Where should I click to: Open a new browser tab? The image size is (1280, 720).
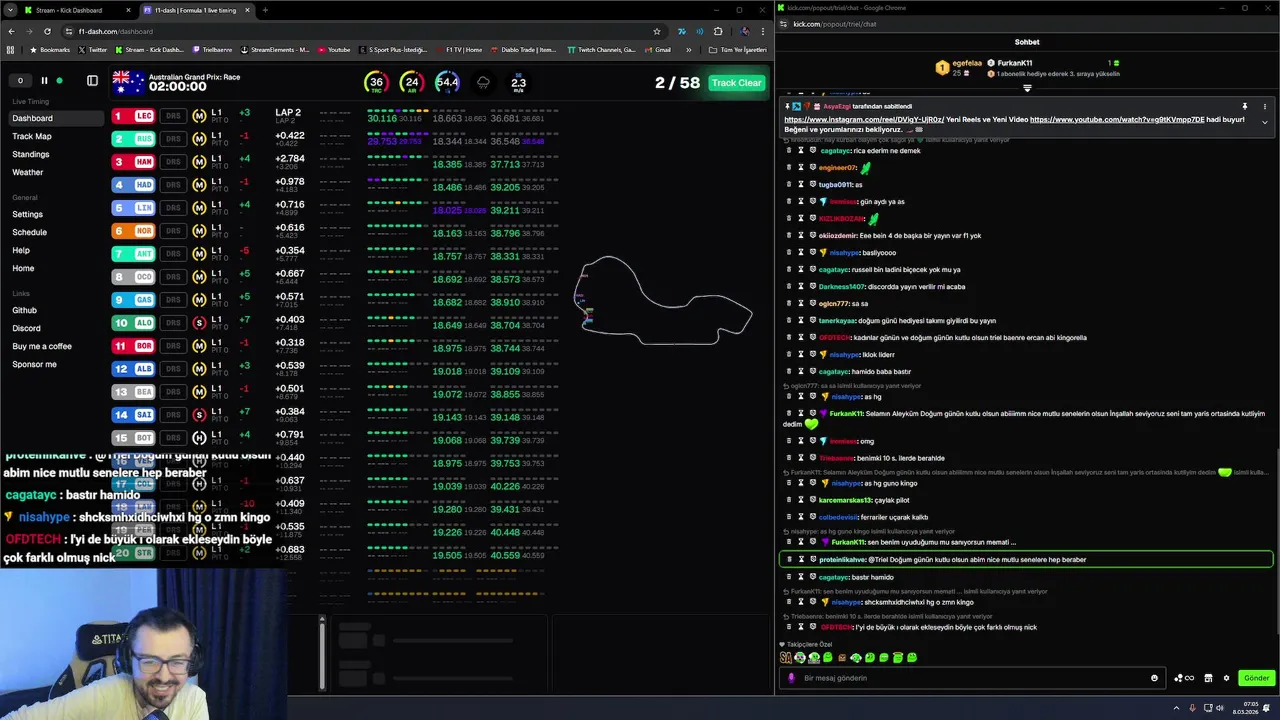(265, 10)
